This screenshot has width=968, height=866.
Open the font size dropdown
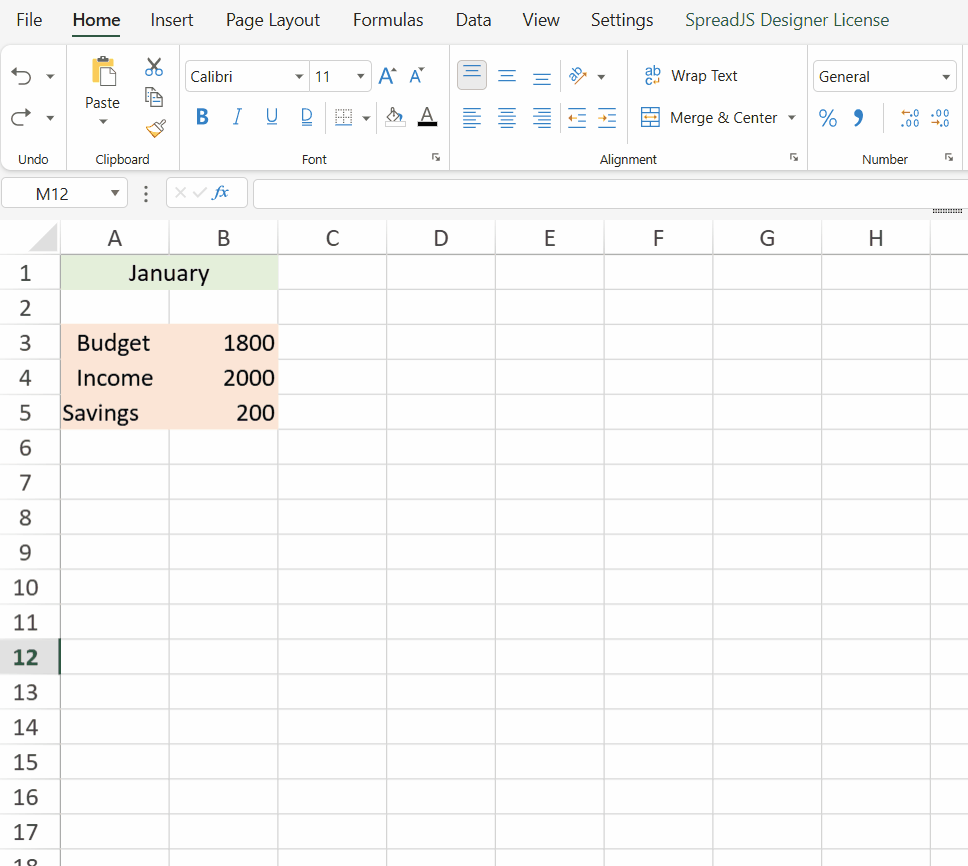point(361,77)
